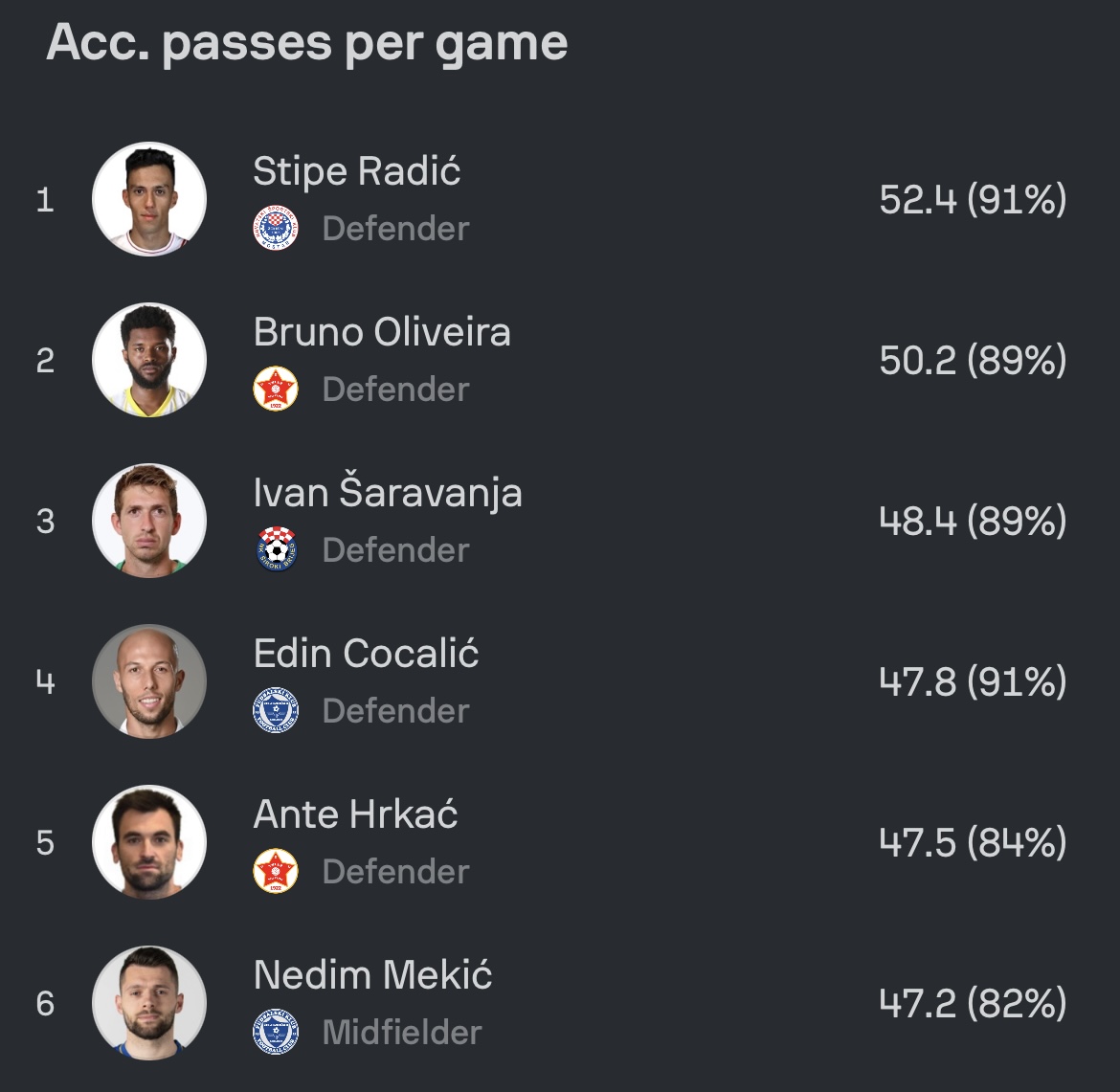
Task: Select the Ivan Šaravanja name link
Action: tap(388, 491)
